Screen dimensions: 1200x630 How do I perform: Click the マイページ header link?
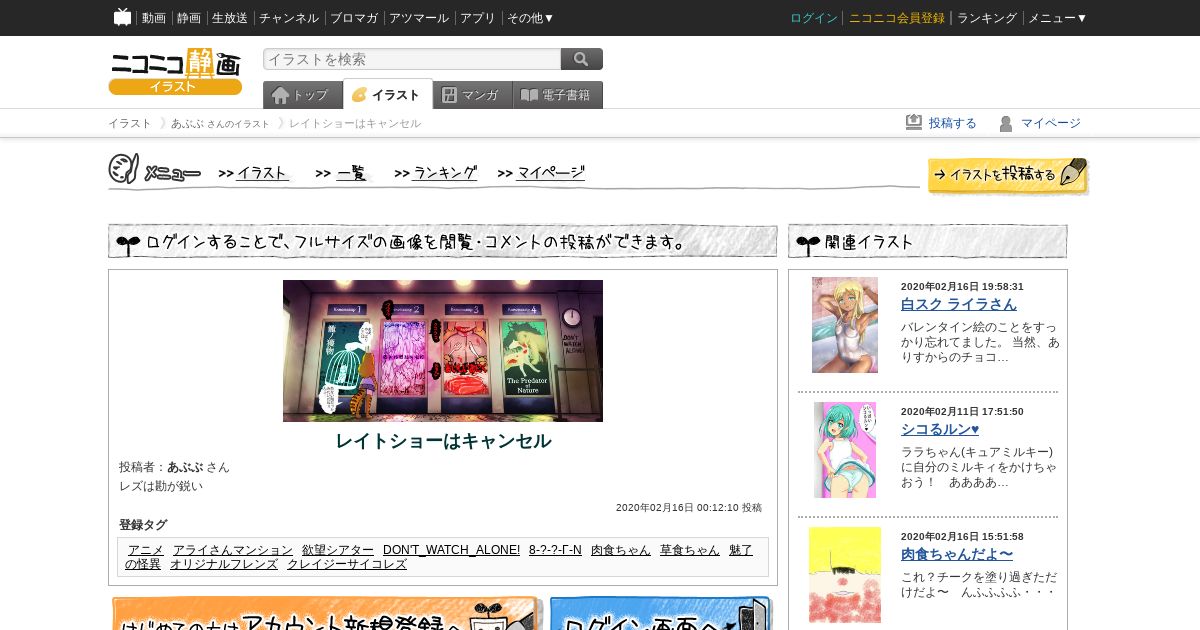(1051, 123)
